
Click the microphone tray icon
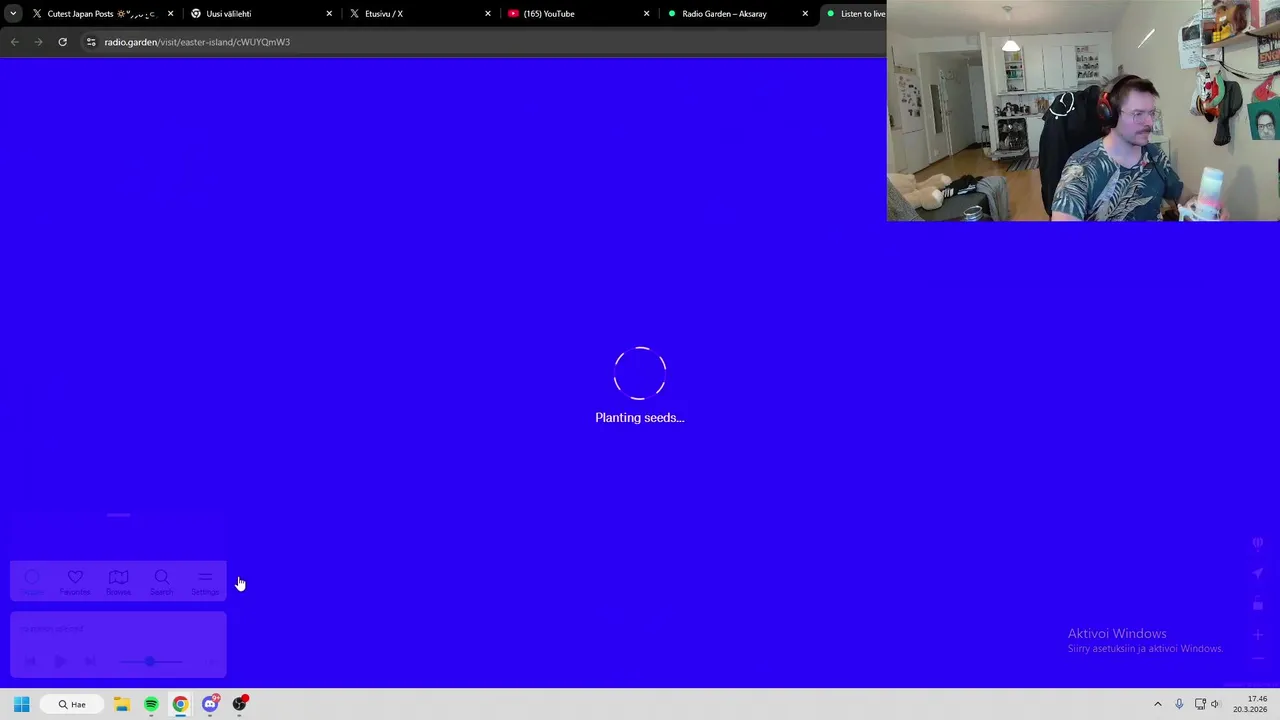pos(1179,704)
